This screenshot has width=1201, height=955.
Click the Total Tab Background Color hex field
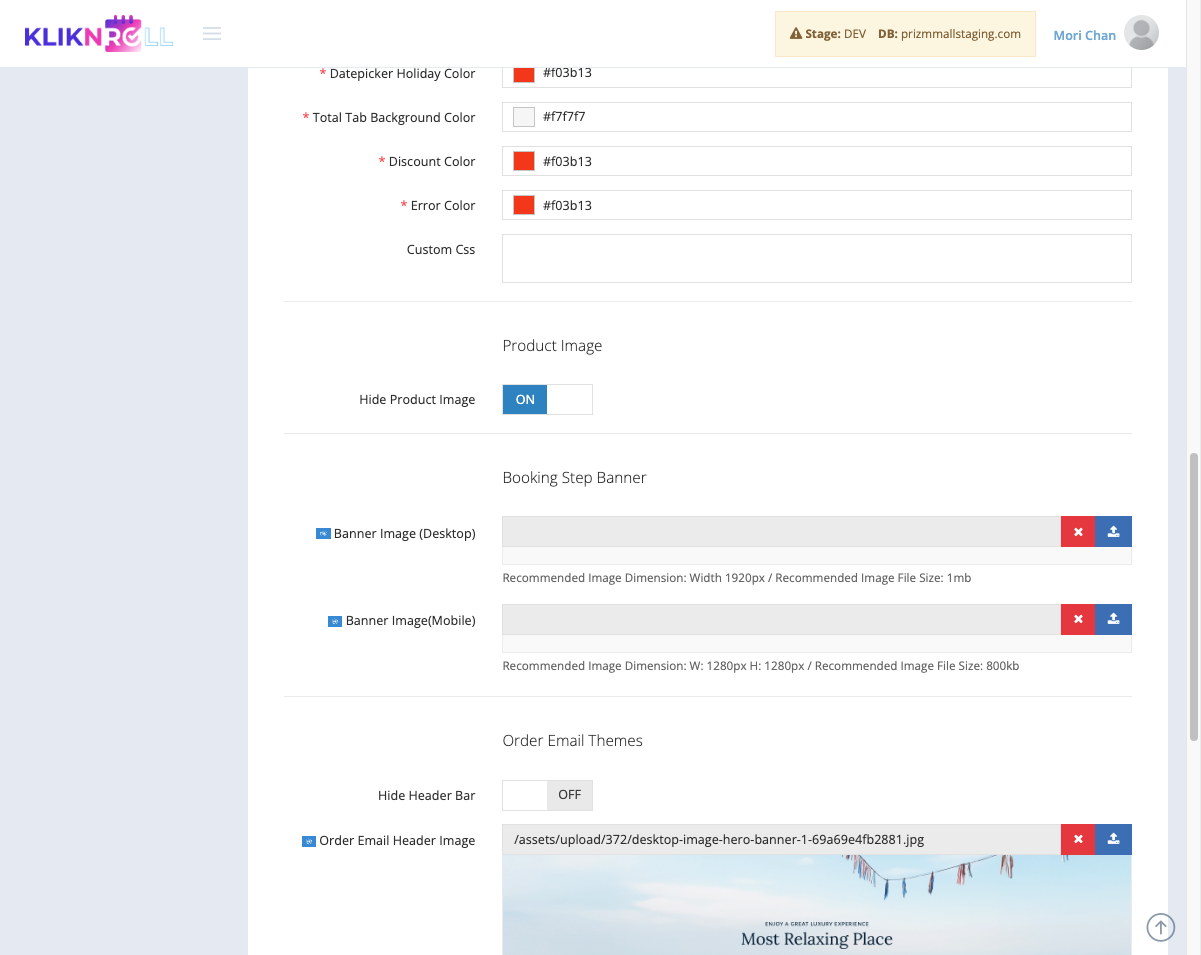816,117
